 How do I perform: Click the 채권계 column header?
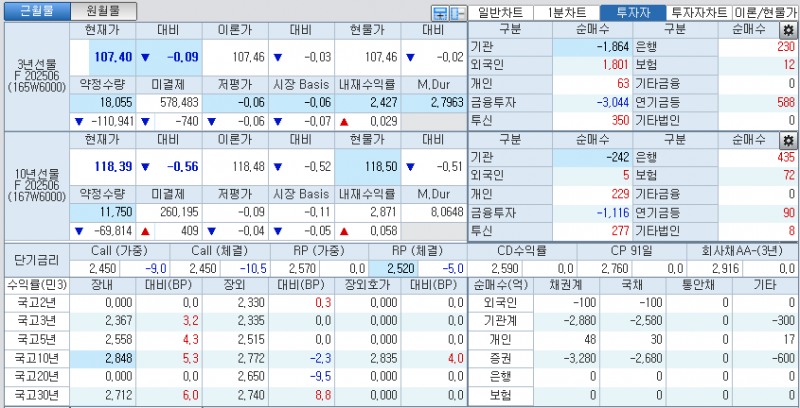(566, 286)
